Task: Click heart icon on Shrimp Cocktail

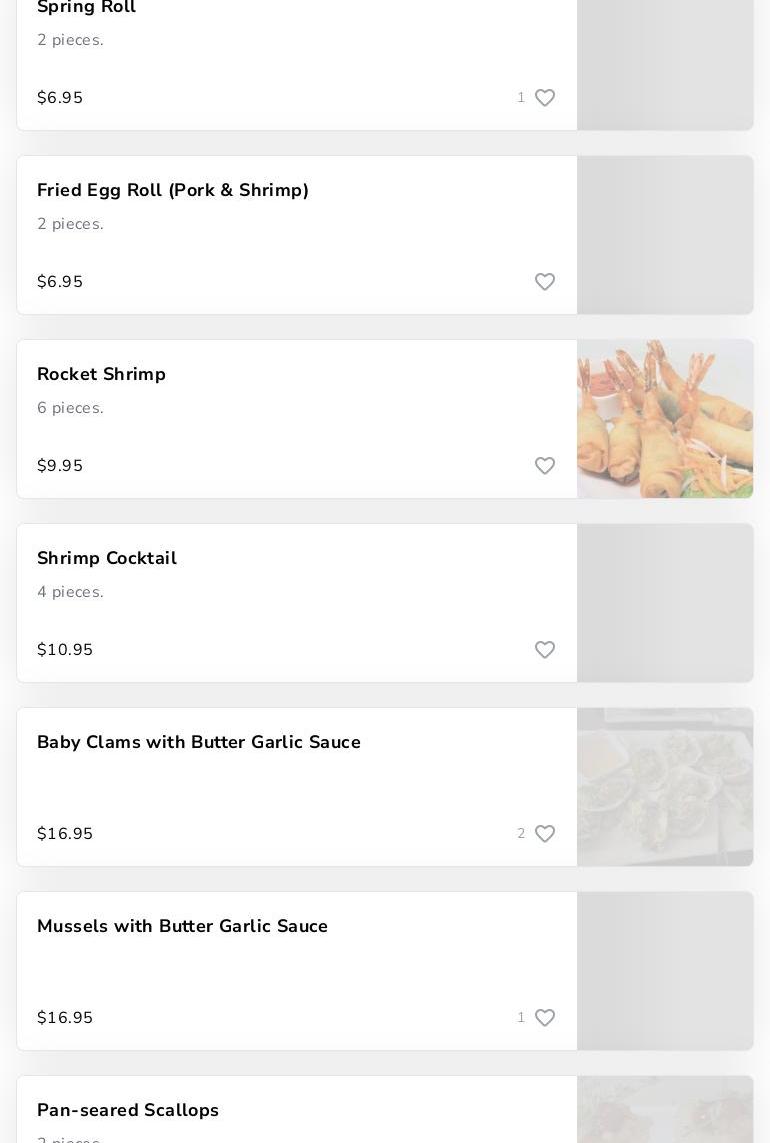Action: pos(545,650)
